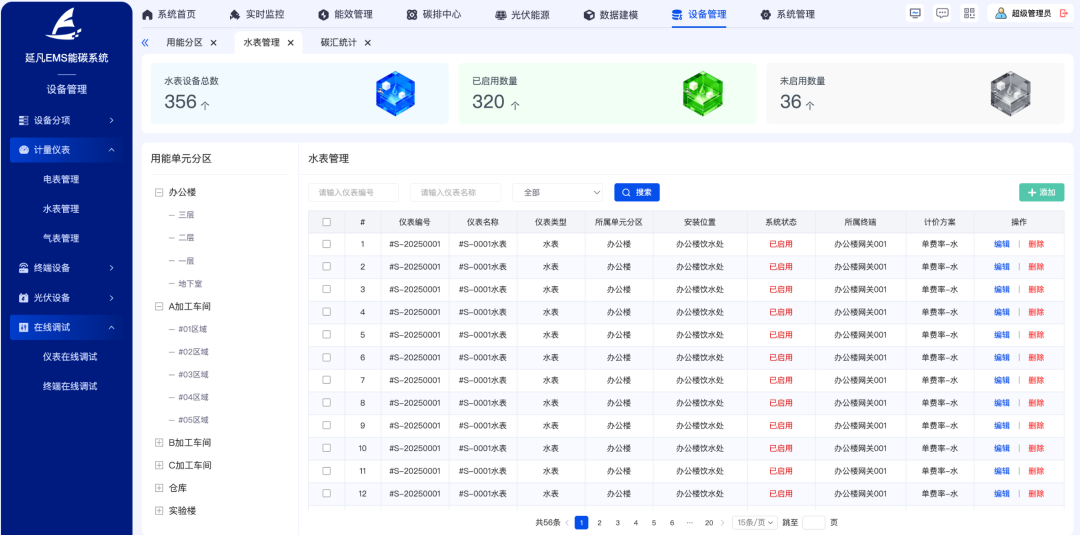The image size is (1080, 535).
Task: Click the blue 搜索 button
Action: coord(637,192)
